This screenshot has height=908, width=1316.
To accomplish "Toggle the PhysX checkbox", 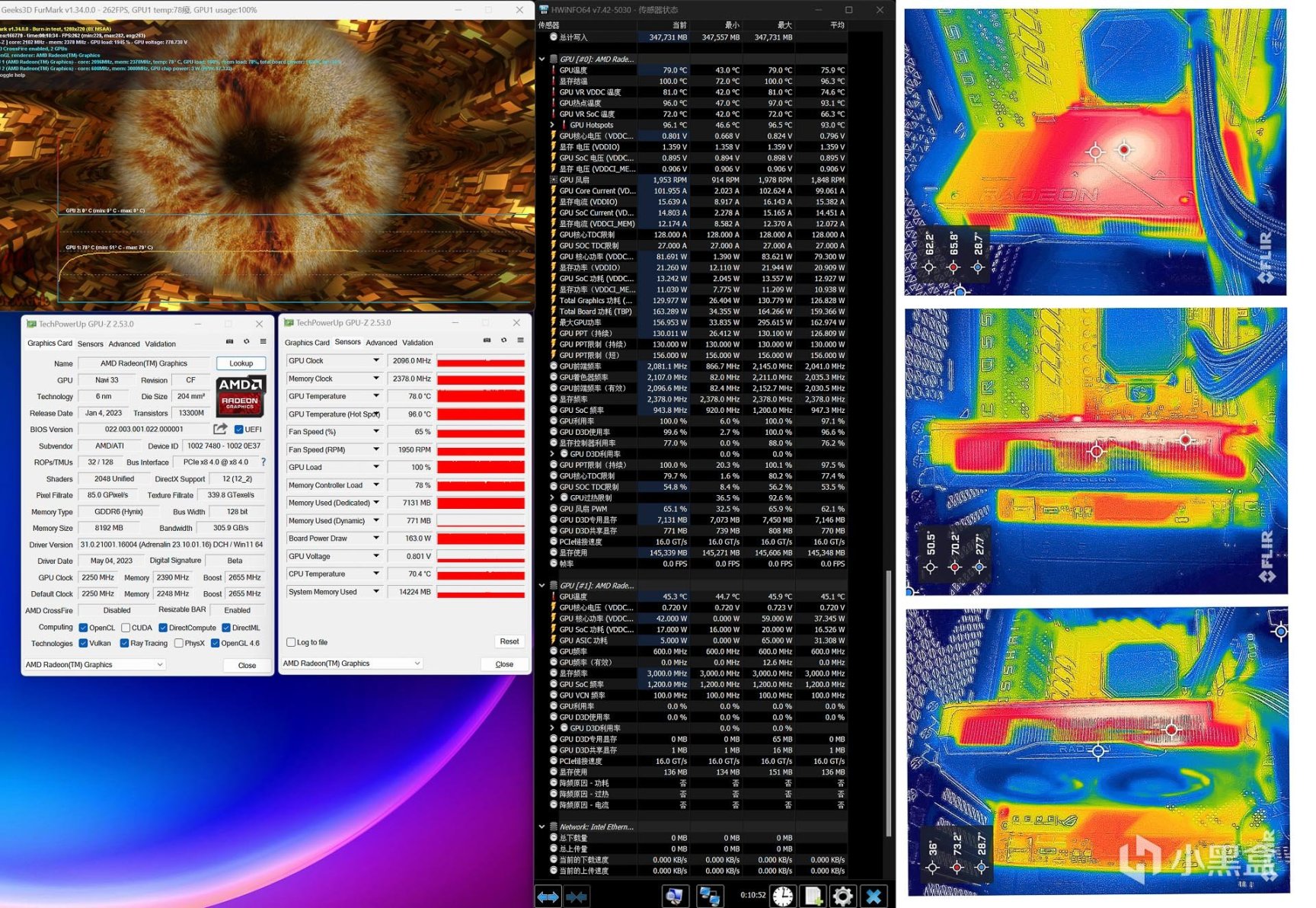I will [178, 643].
